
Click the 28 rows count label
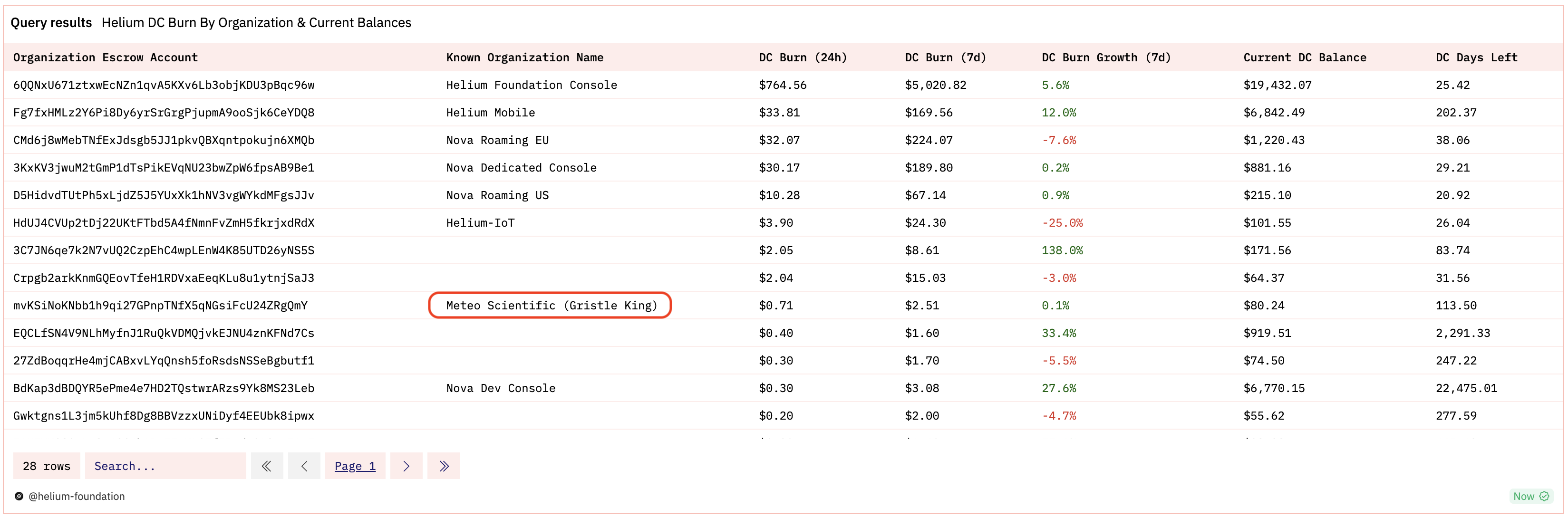point(46,466)
